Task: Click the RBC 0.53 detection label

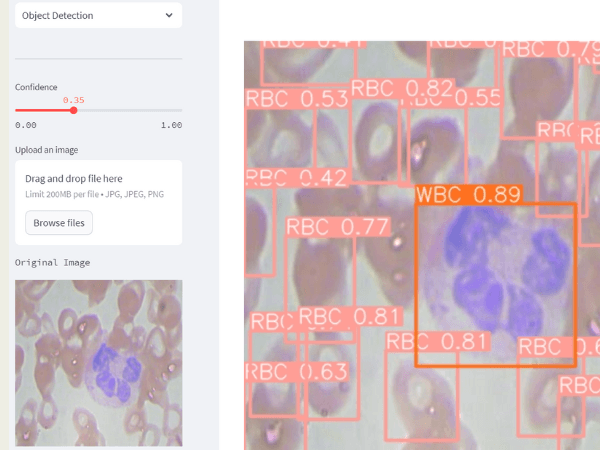Action: point(297,99)
